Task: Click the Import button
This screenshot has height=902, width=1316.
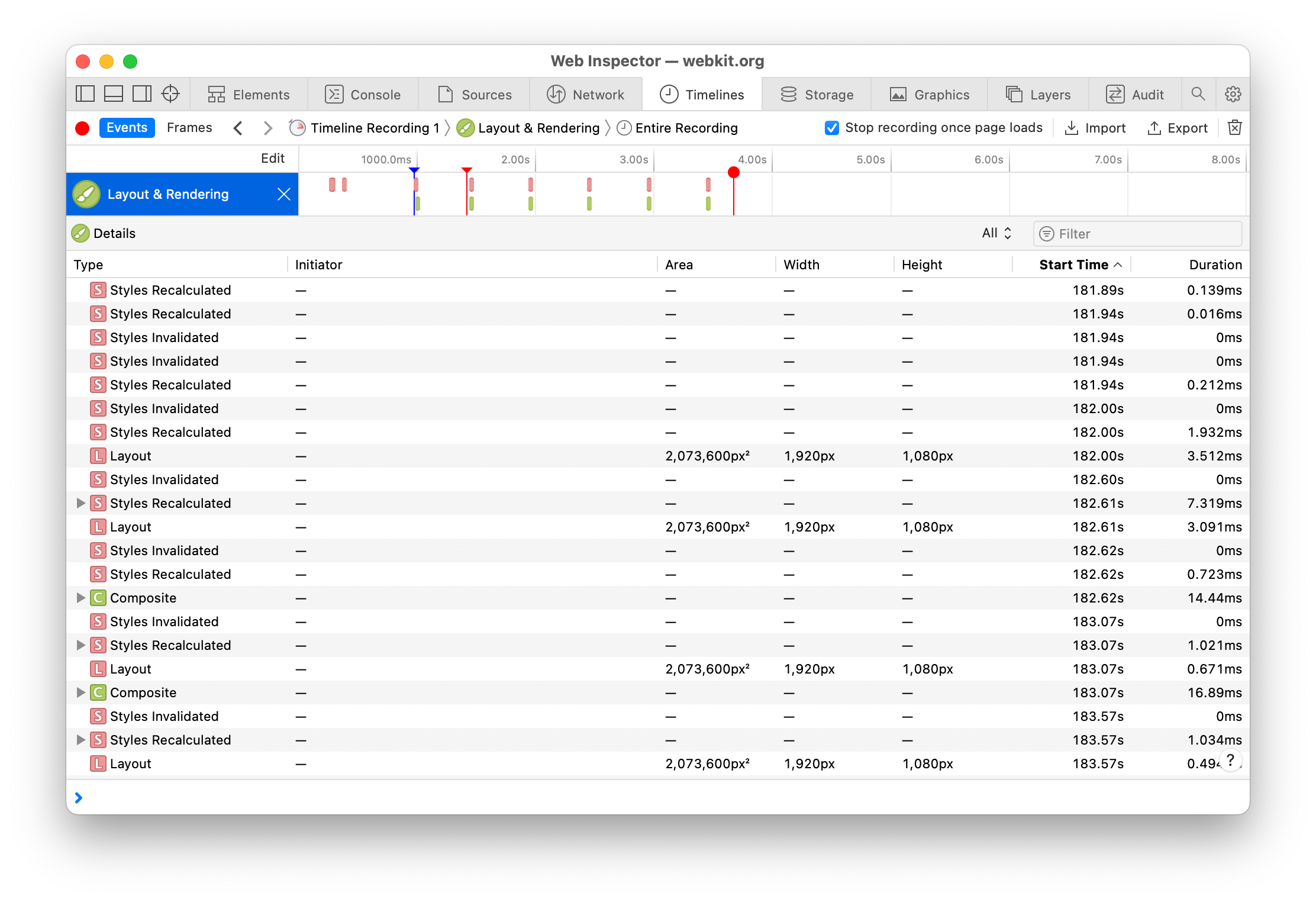Action: coord(1095,128)
